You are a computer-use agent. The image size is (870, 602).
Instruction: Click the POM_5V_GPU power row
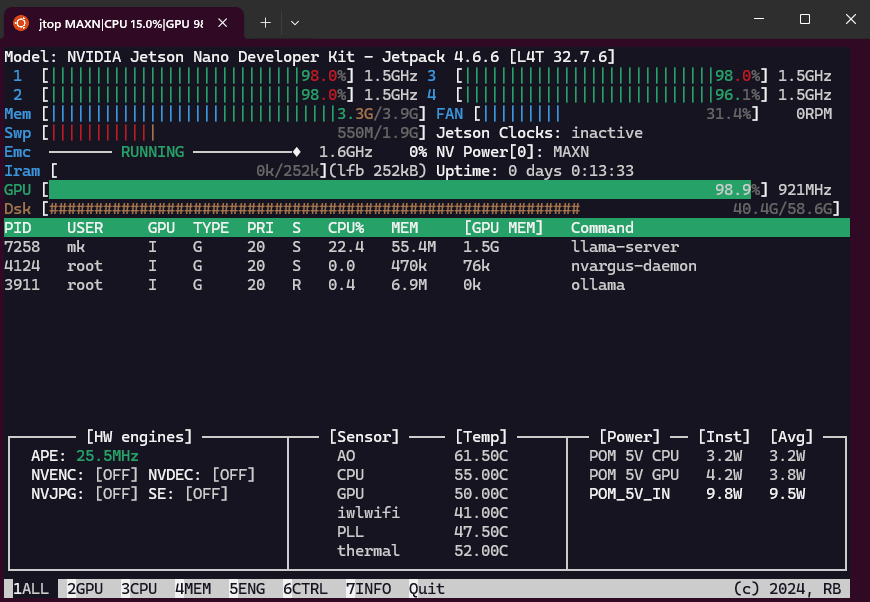(x=697, y=475)
